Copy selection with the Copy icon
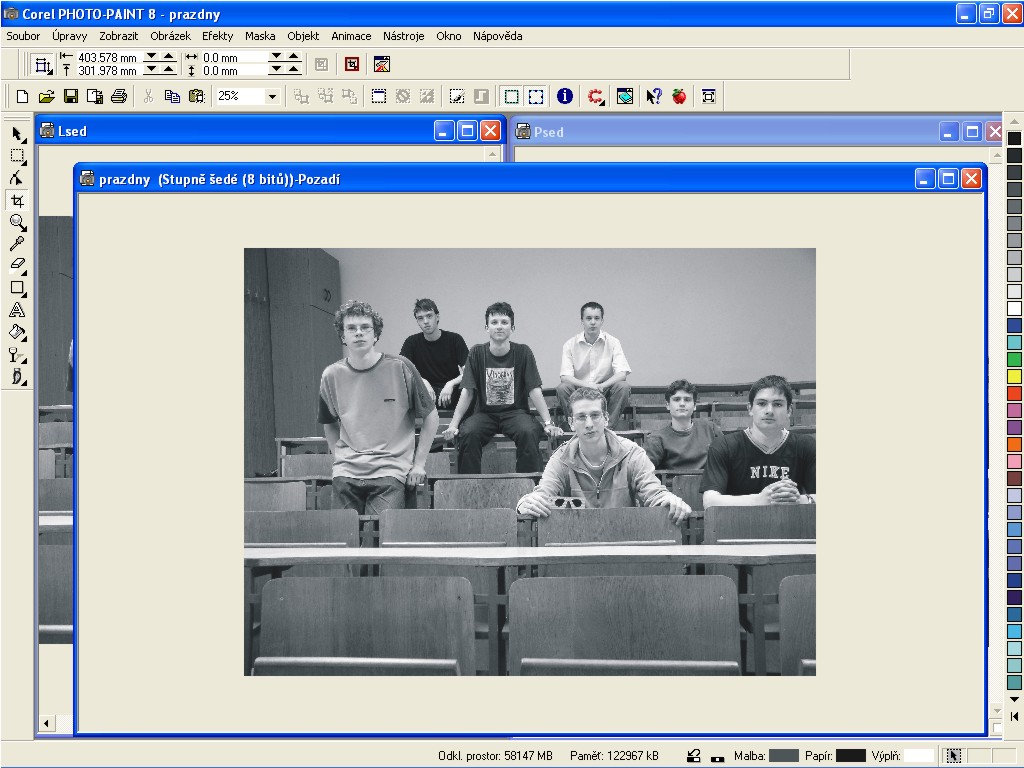1024x768 pixels. (172, 97)
